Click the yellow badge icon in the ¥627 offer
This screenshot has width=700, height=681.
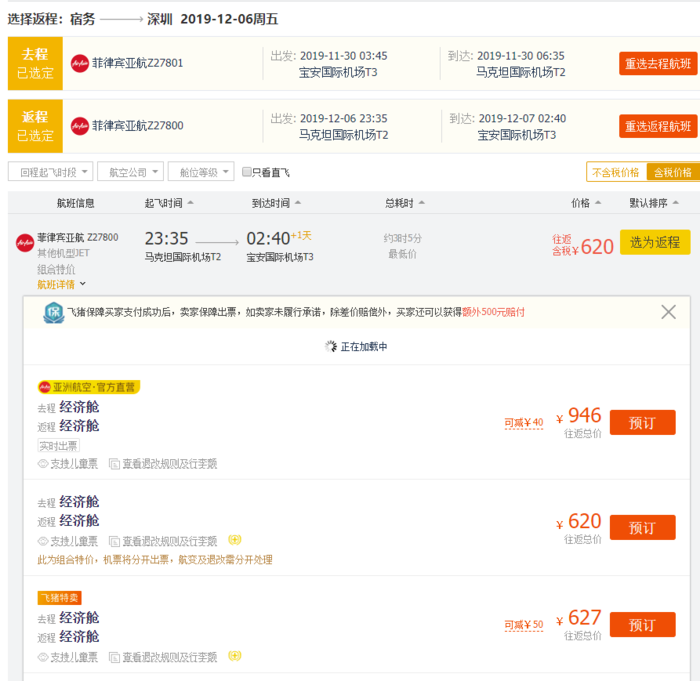[234, 656]
